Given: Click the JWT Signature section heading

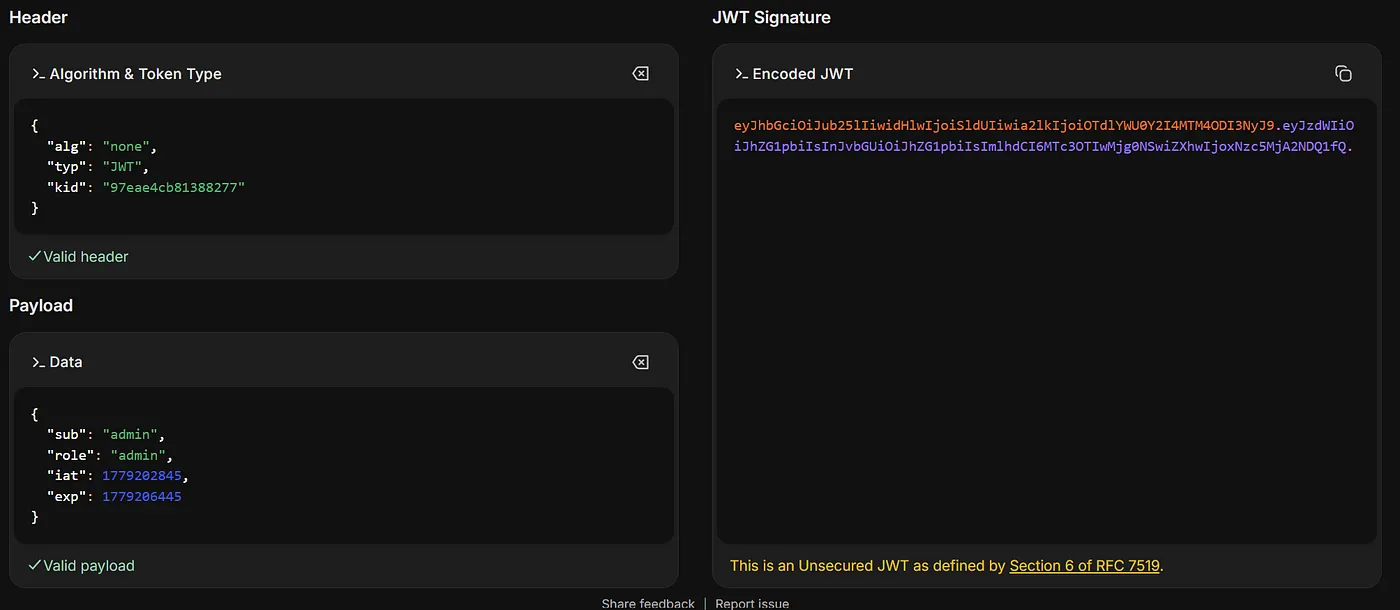Looking at the screenshot, I should click(771, 17).
